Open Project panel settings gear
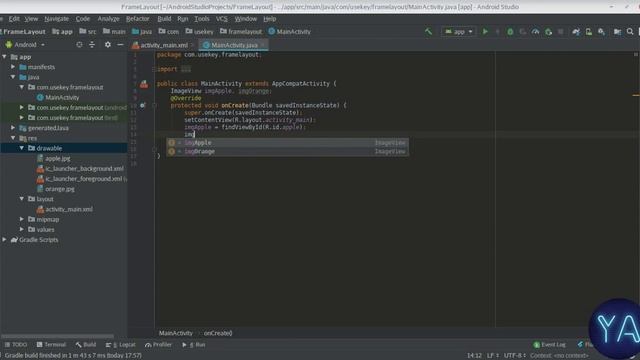 108,44
